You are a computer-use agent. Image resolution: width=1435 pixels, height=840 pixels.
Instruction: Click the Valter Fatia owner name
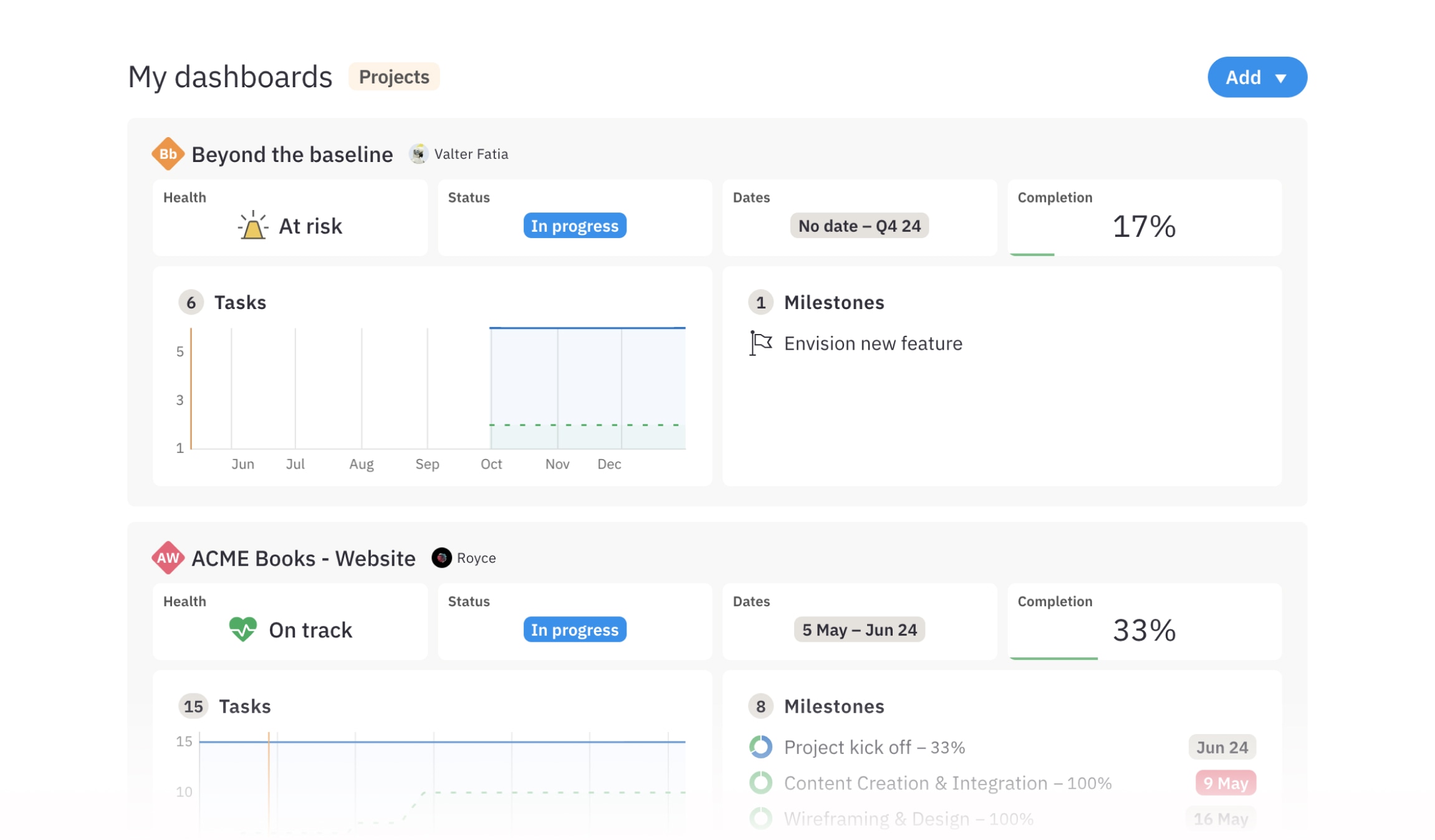[x=471, y=154]
